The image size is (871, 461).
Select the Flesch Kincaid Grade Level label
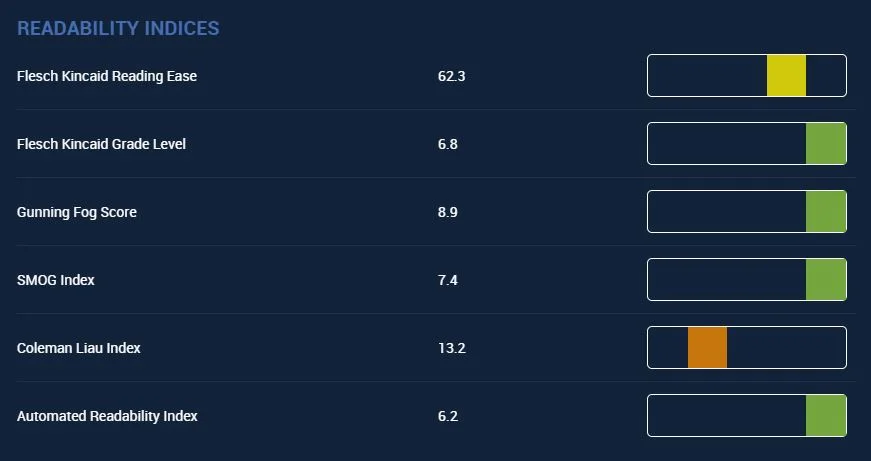[x=101, y=144]
